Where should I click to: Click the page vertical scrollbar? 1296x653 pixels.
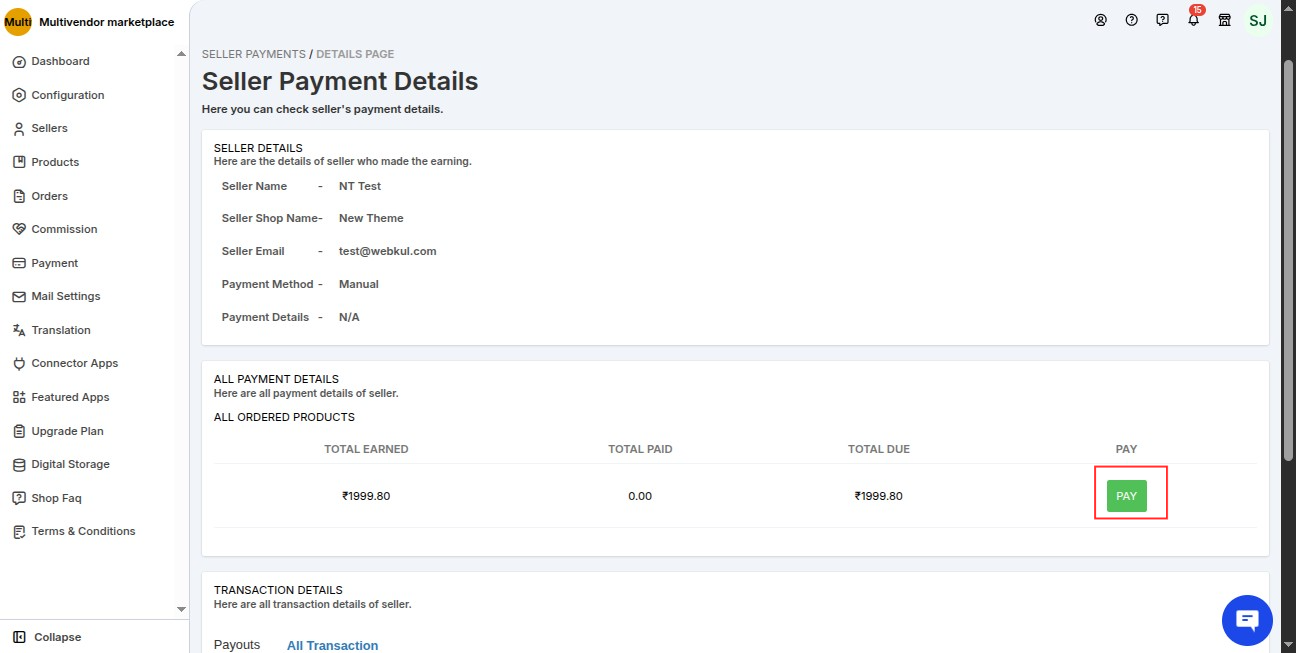[1288, 300]
